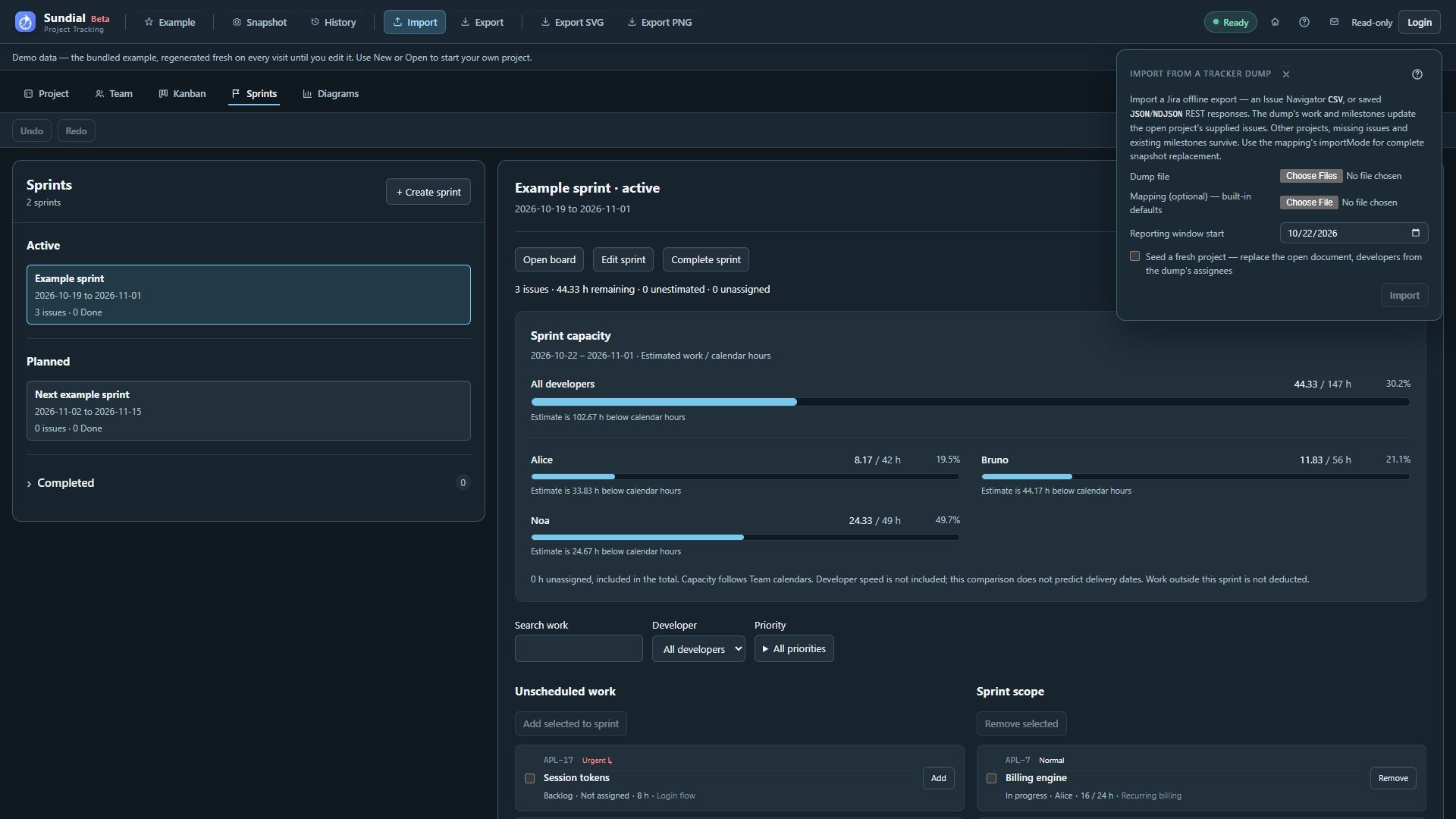Remove Billing engine from sprint scope
Image resolution: width=1456 pixels, height=819 pixels.
[1393, 778]
